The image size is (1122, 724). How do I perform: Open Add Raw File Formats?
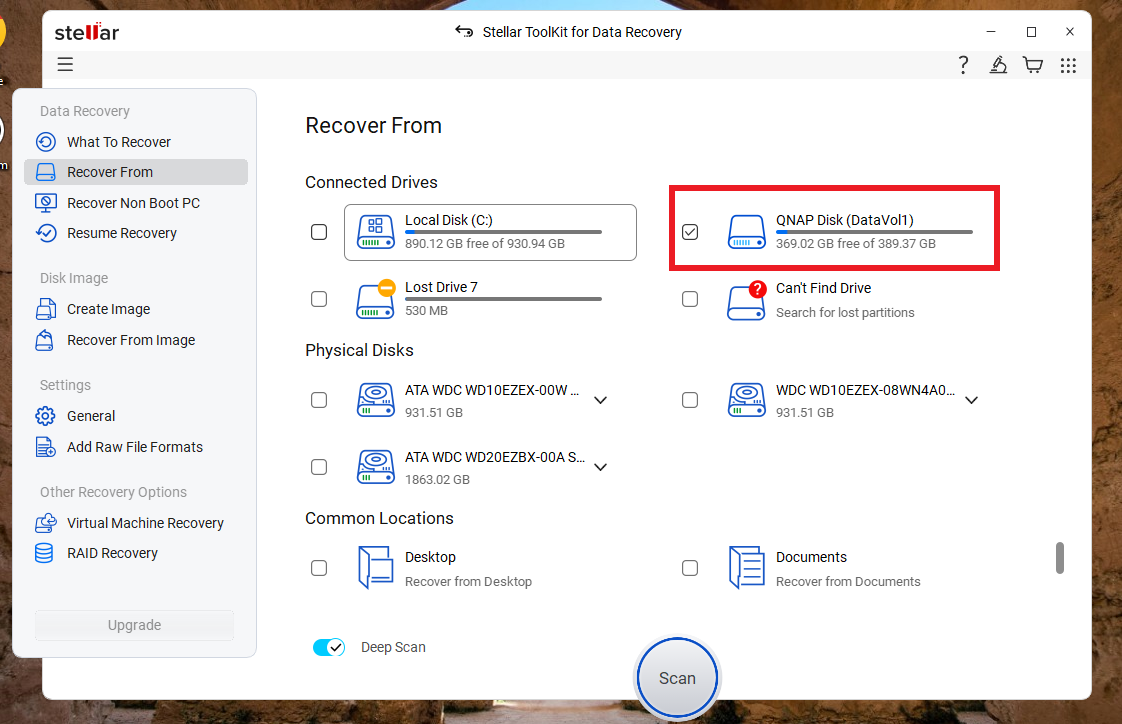click(x=136, y=447)
